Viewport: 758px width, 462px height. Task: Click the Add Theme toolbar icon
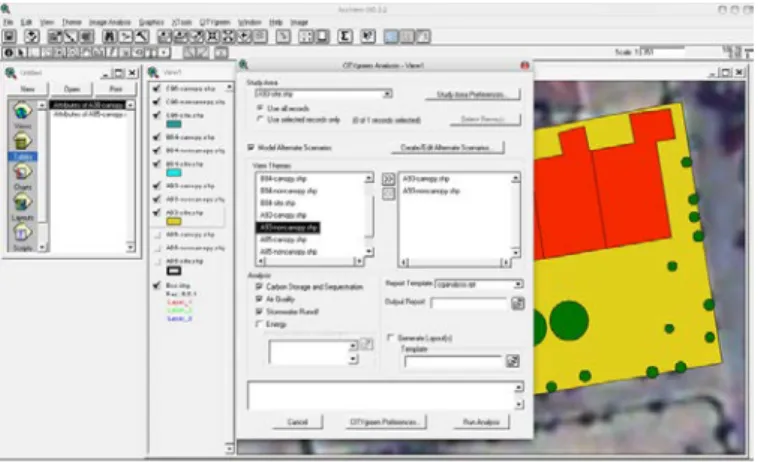[32, 36]
